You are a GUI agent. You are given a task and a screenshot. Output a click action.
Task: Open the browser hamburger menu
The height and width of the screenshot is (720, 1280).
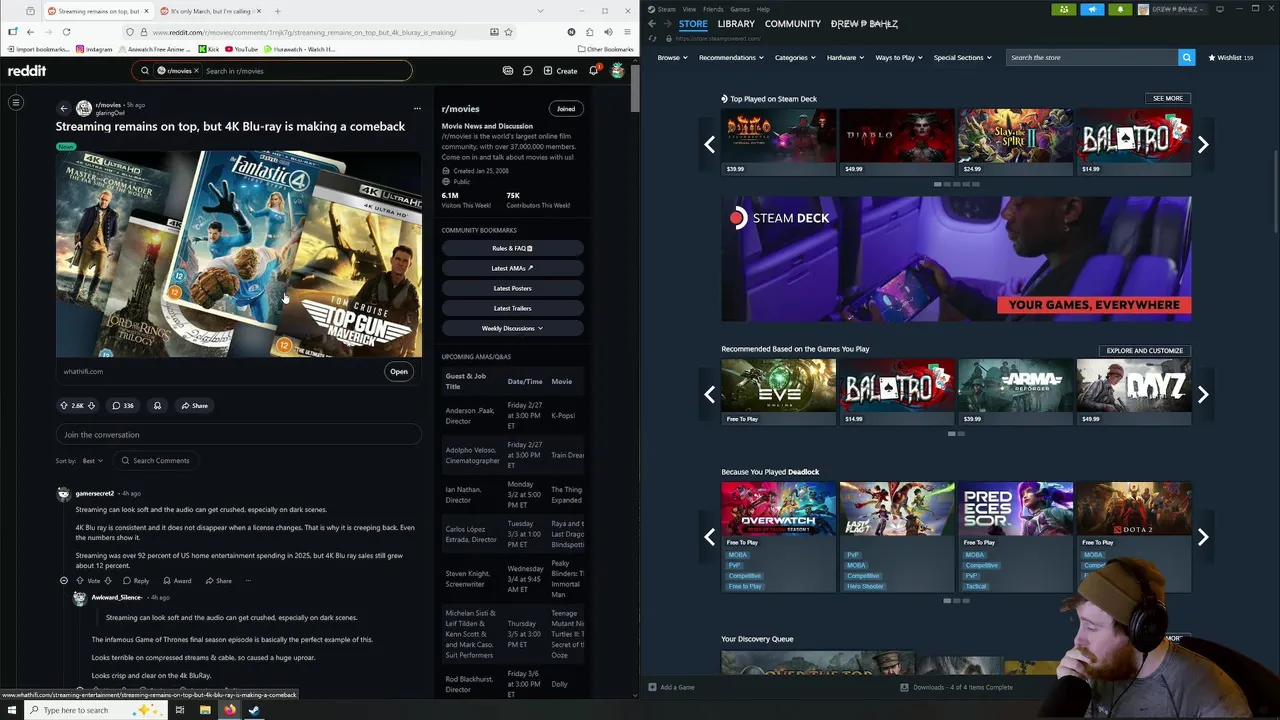coord(627,32)
